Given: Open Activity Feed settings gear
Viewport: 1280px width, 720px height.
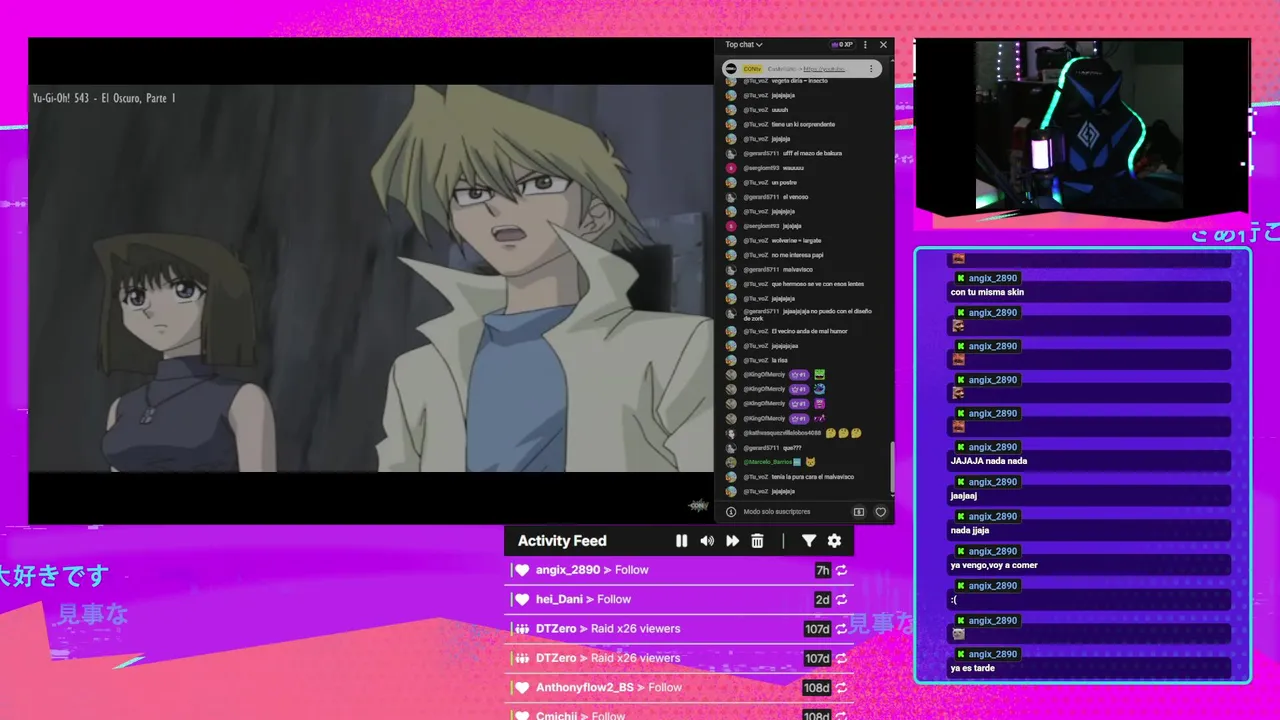Looking at the screenshot, I should tap(834, 541).
